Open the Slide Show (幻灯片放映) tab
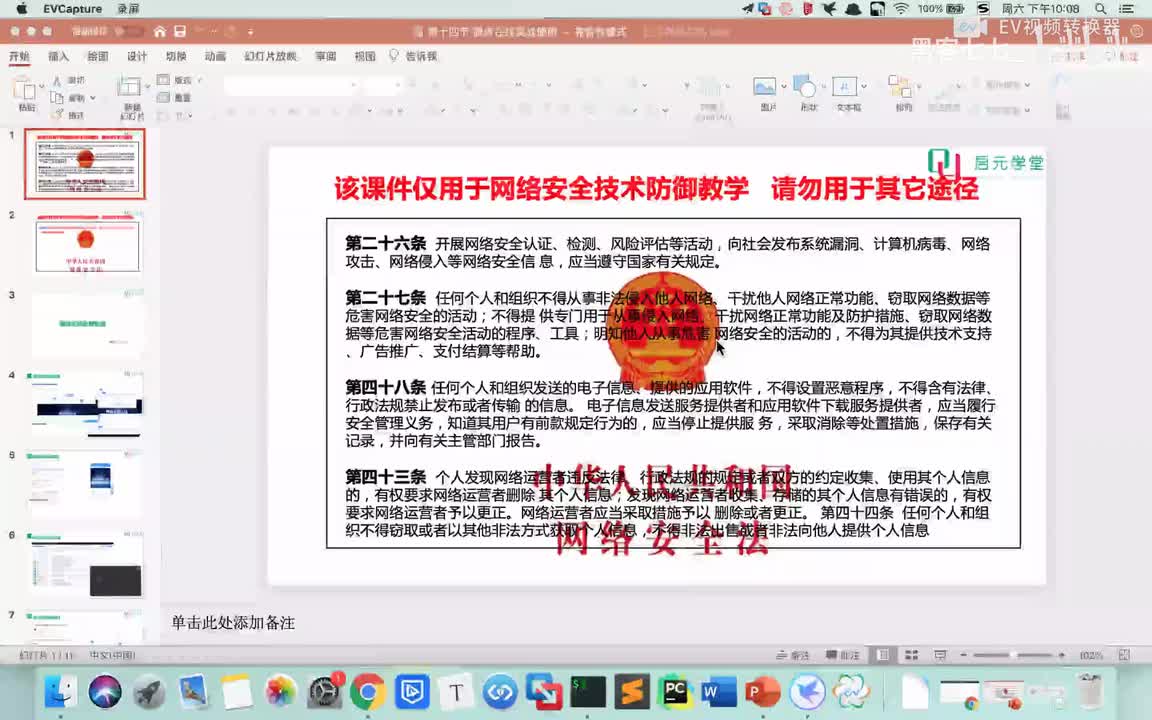Image resolution: width=1152 pixels, height=720 pixels. click(x=270, y=56)
